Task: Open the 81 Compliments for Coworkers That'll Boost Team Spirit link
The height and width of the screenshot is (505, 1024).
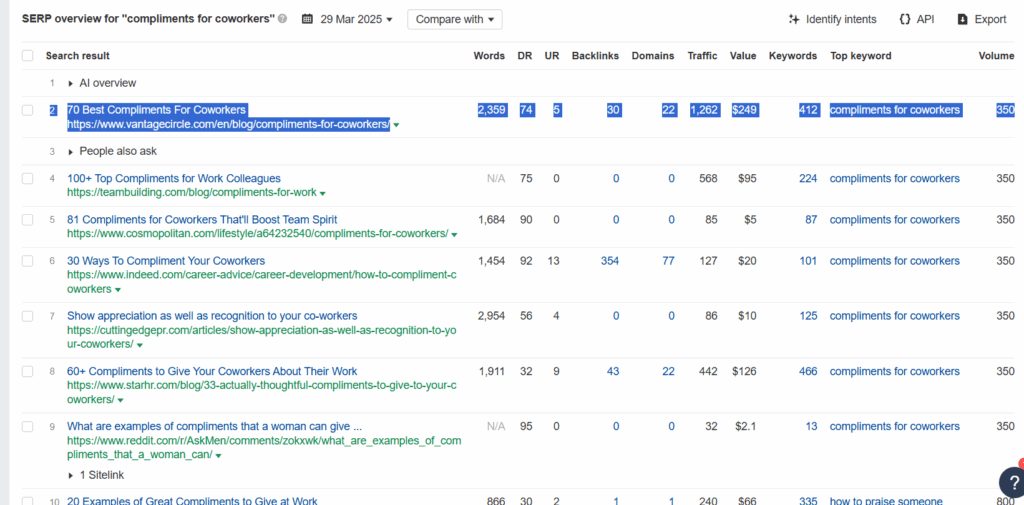Action: pos(202,220)
